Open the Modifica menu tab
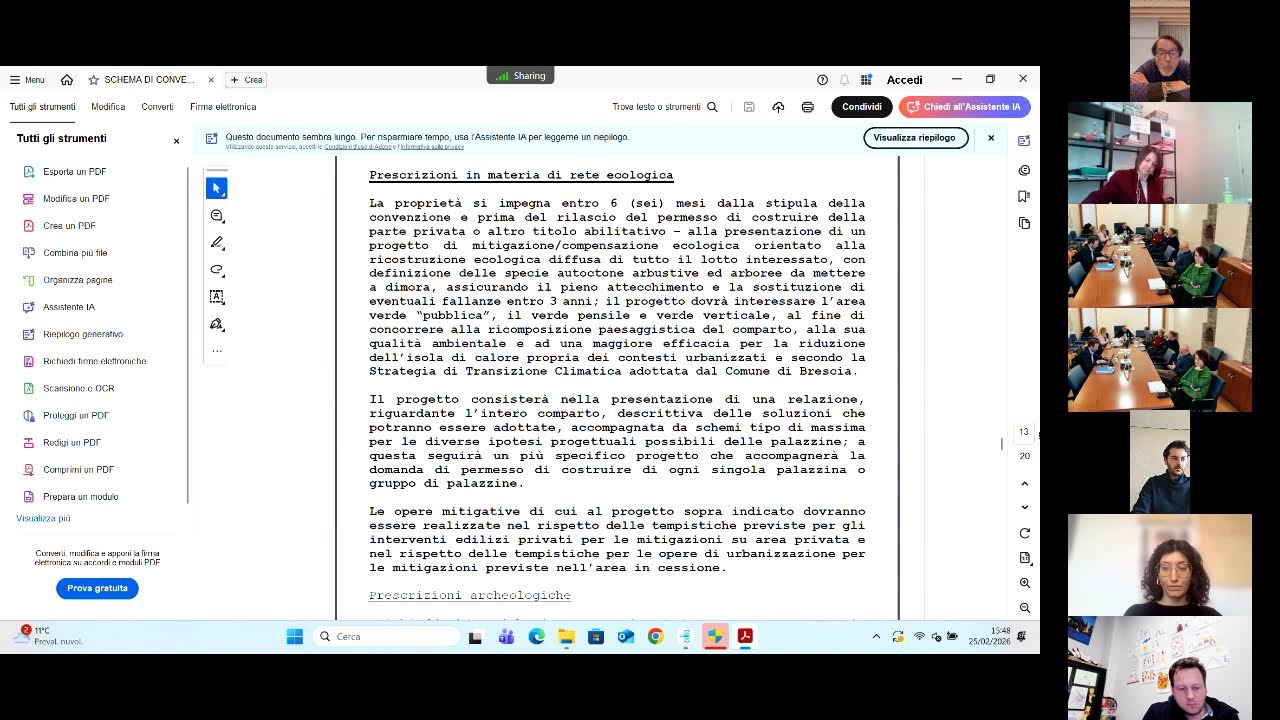Viewport: 1280px width, 720px height. [x=108, y=107]
